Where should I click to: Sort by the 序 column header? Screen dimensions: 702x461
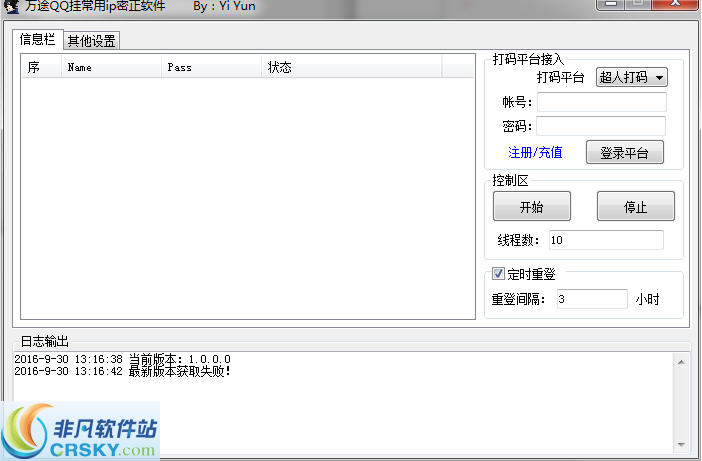coord(41,67)
